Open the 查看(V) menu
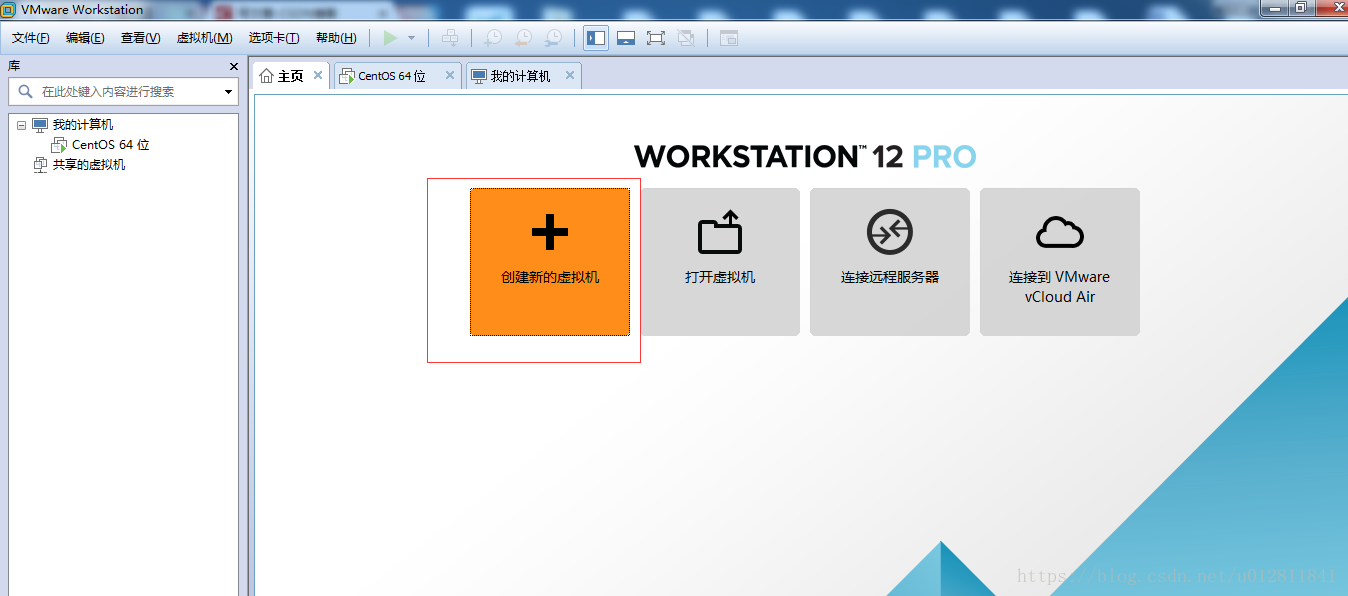 (x=140, y=38)
